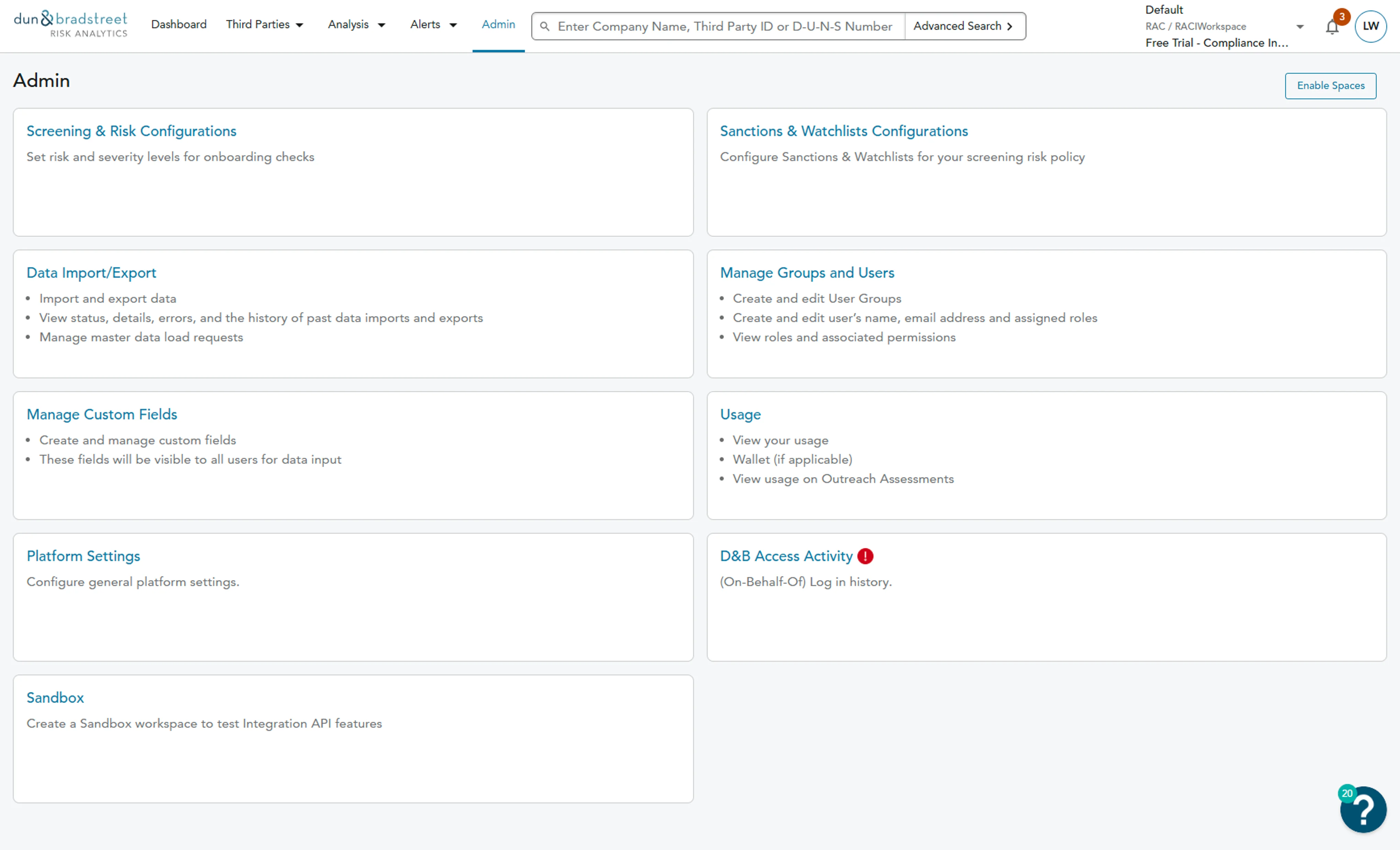The height and width of the screenshot is (850, 1400).
Task: Click the search magnifier icon
Action: [544, 26]
